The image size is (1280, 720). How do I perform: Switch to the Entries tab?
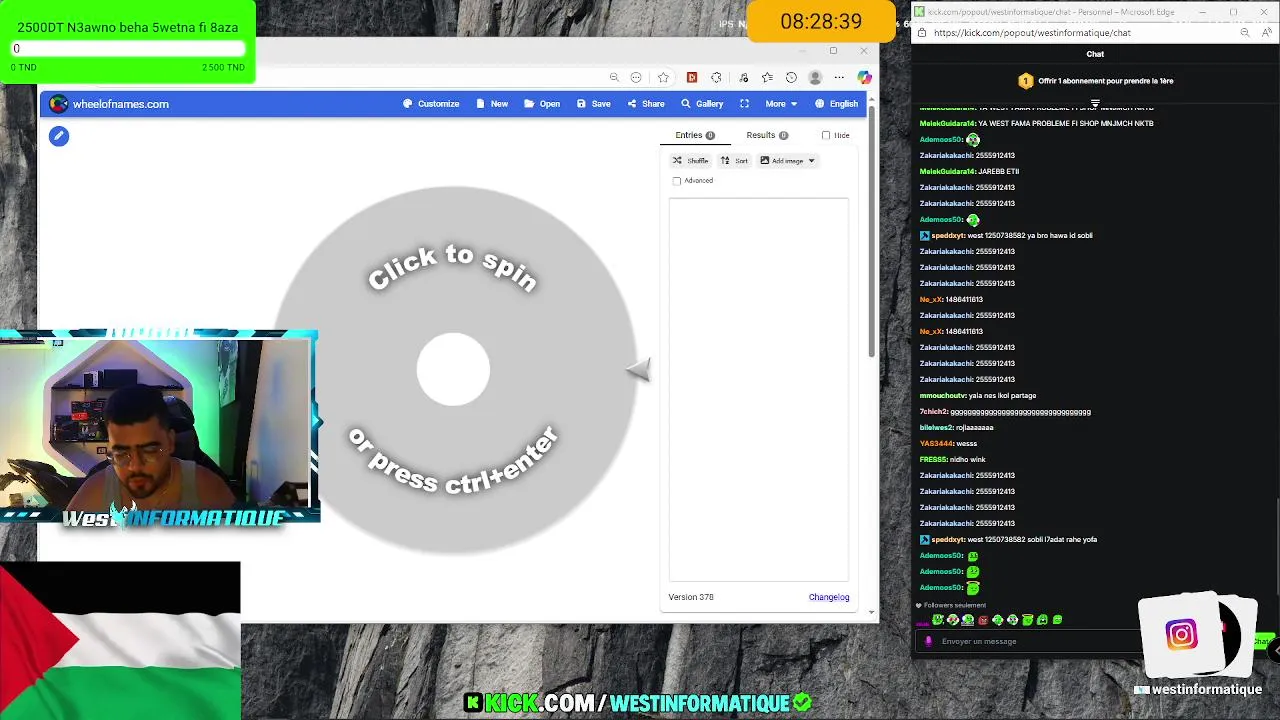pos(695,135)
